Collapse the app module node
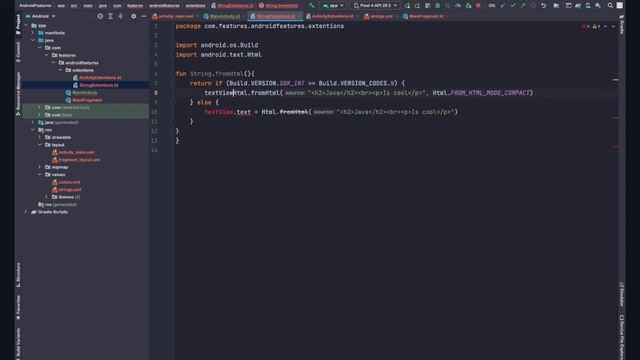 (26, 25)
